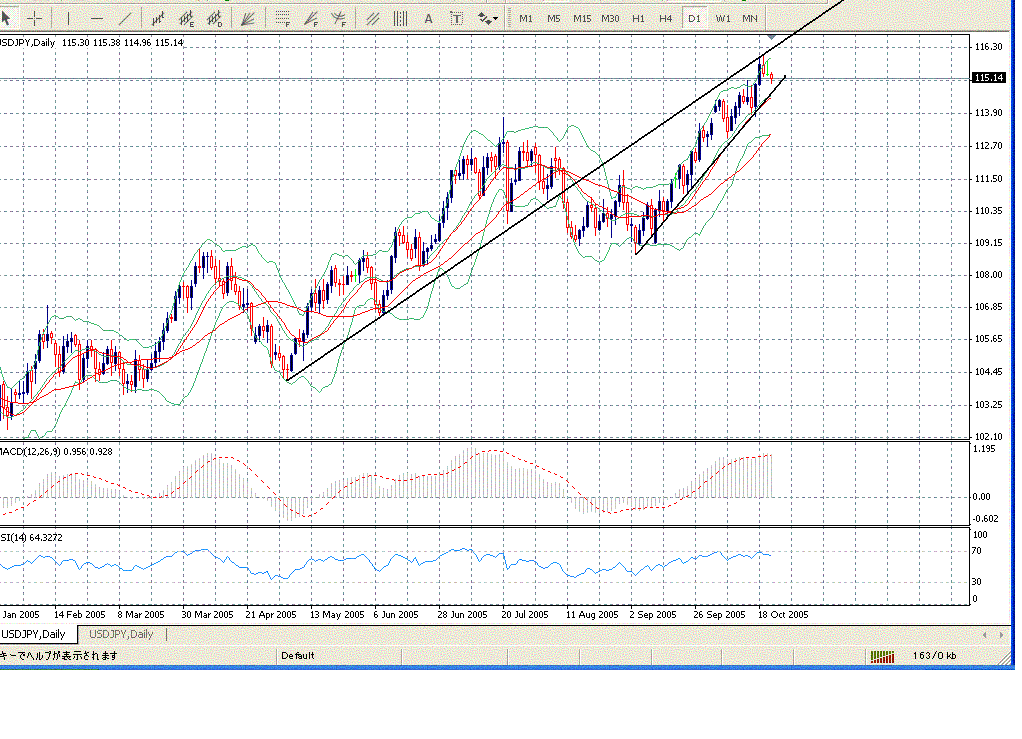This screenshot has width=1022, height=739.
Task: Switch chart to H4 timeframe
Action: (x=666, y=18)
